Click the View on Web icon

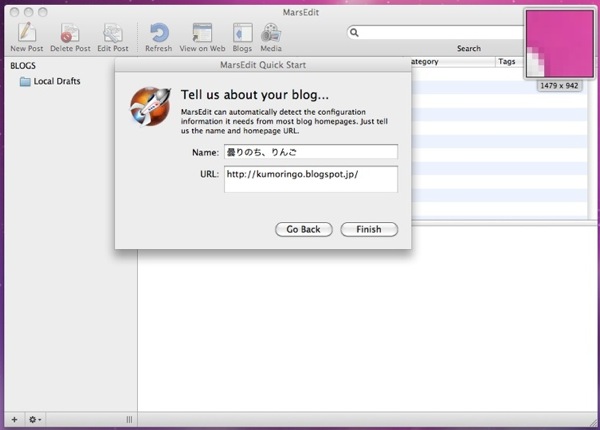click(x=202, y=32)
